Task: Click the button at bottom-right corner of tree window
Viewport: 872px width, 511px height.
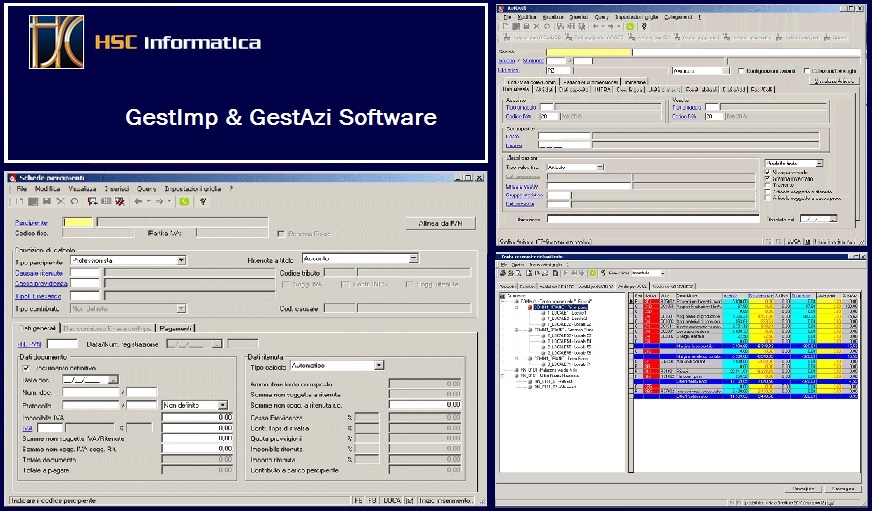Action: point(843,489)
